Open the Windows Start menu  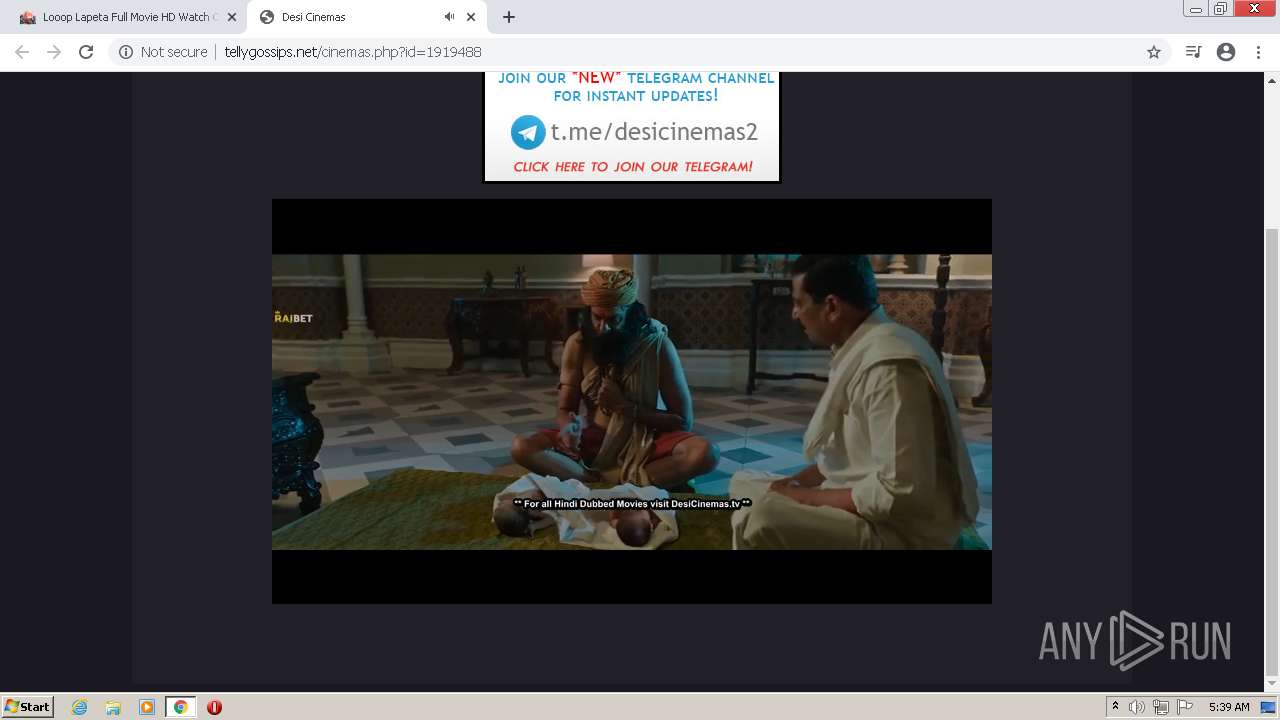[27, 707]
